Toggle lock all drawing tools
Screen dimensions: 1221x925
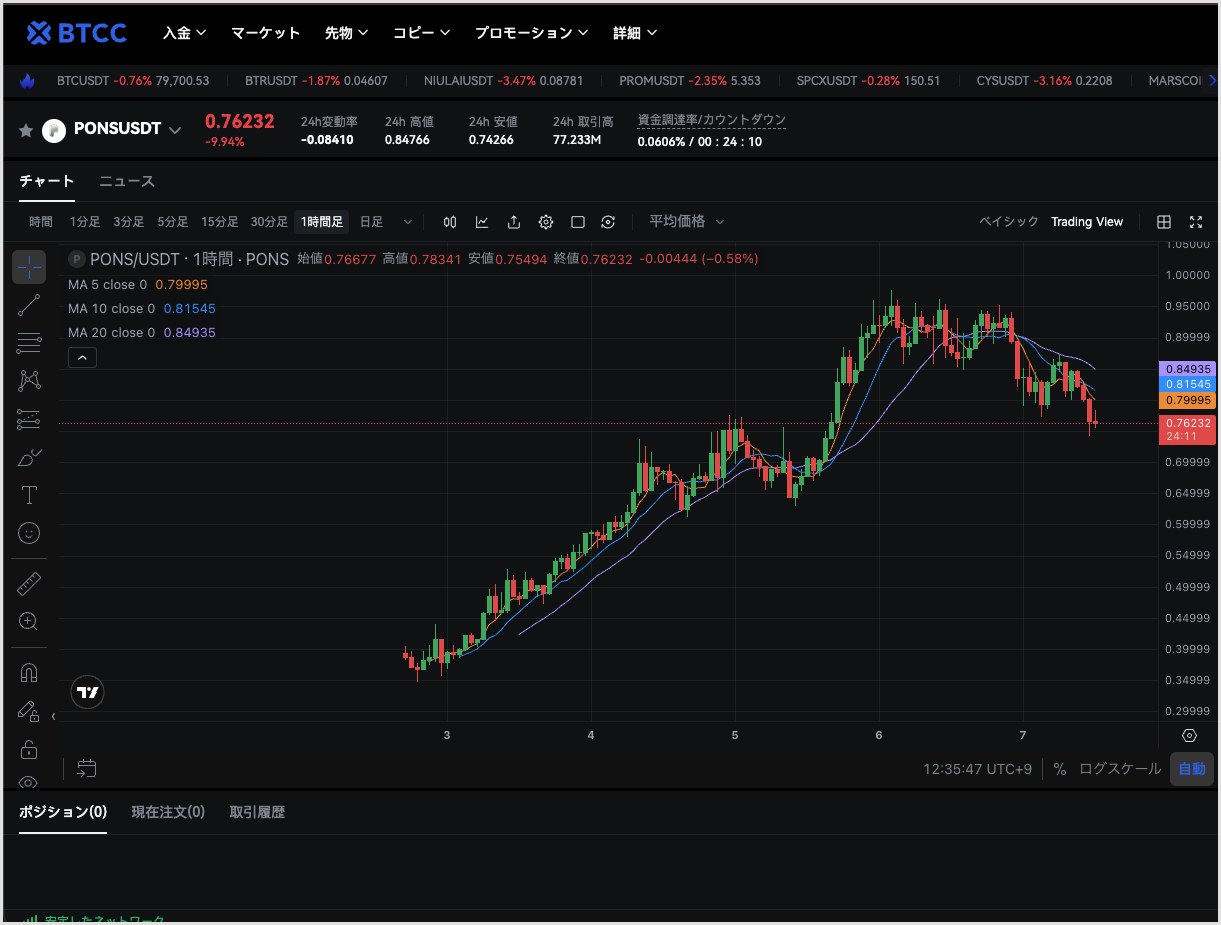point(29,749)
